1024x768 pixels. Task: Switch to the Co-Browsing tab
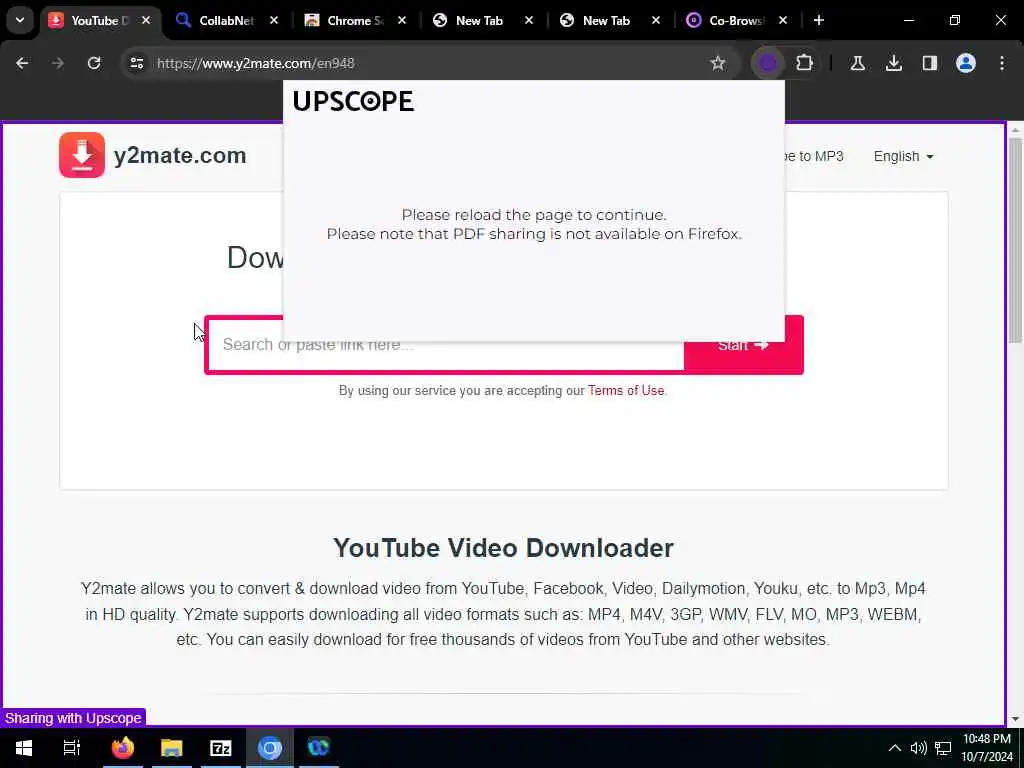point(736,21)
